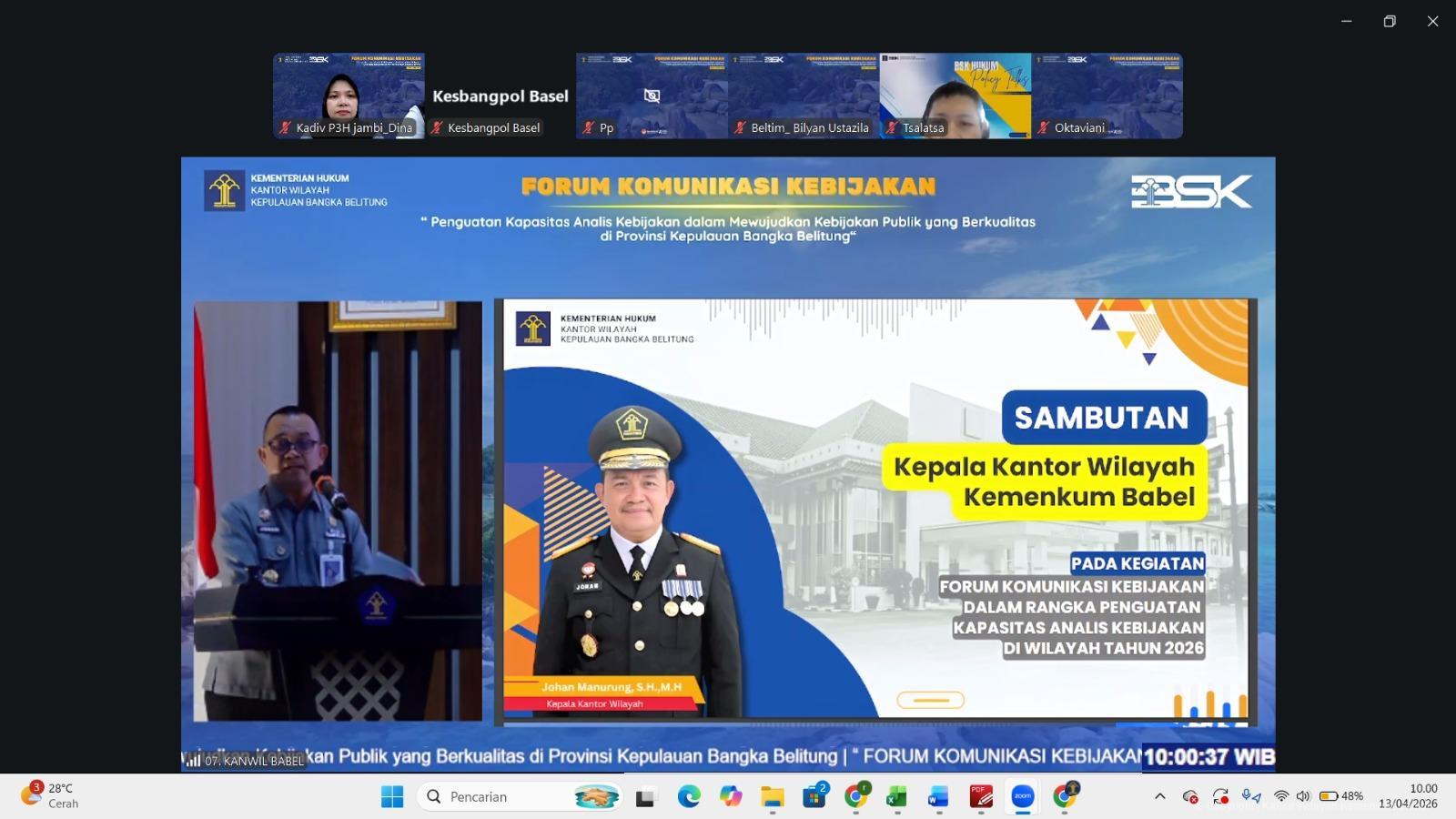
Task: Select the Kadiv P3H jambi_Dina video thumbnail
Action: point(349,96)
